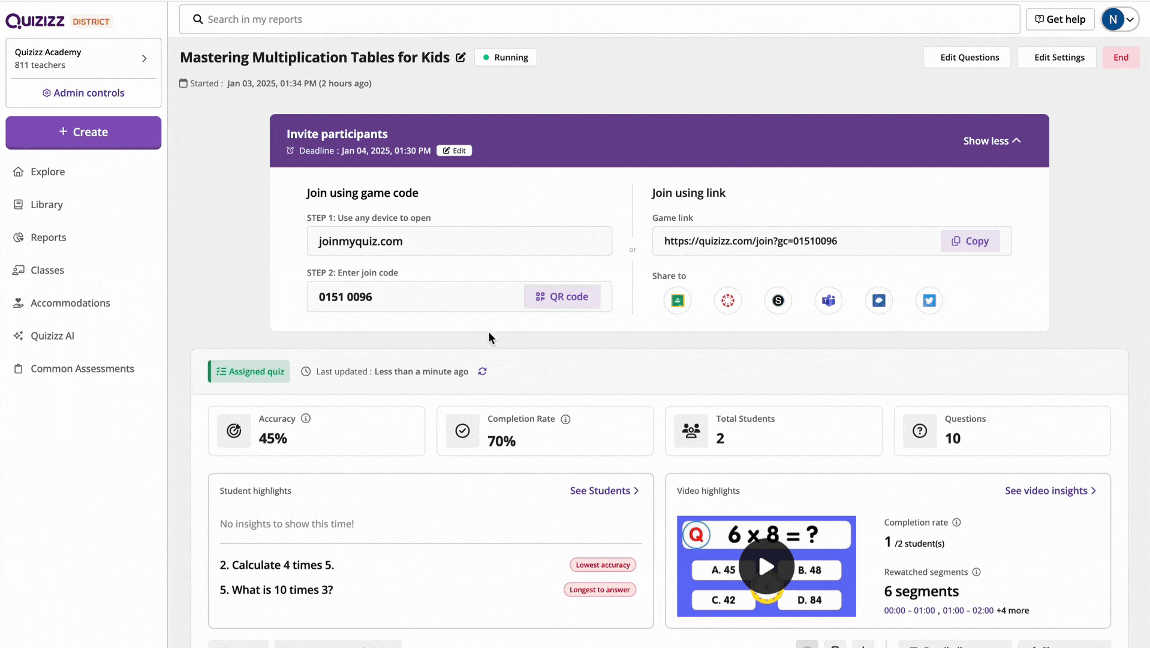Click the Lowest accuracy badge

(x=603, y=565)
